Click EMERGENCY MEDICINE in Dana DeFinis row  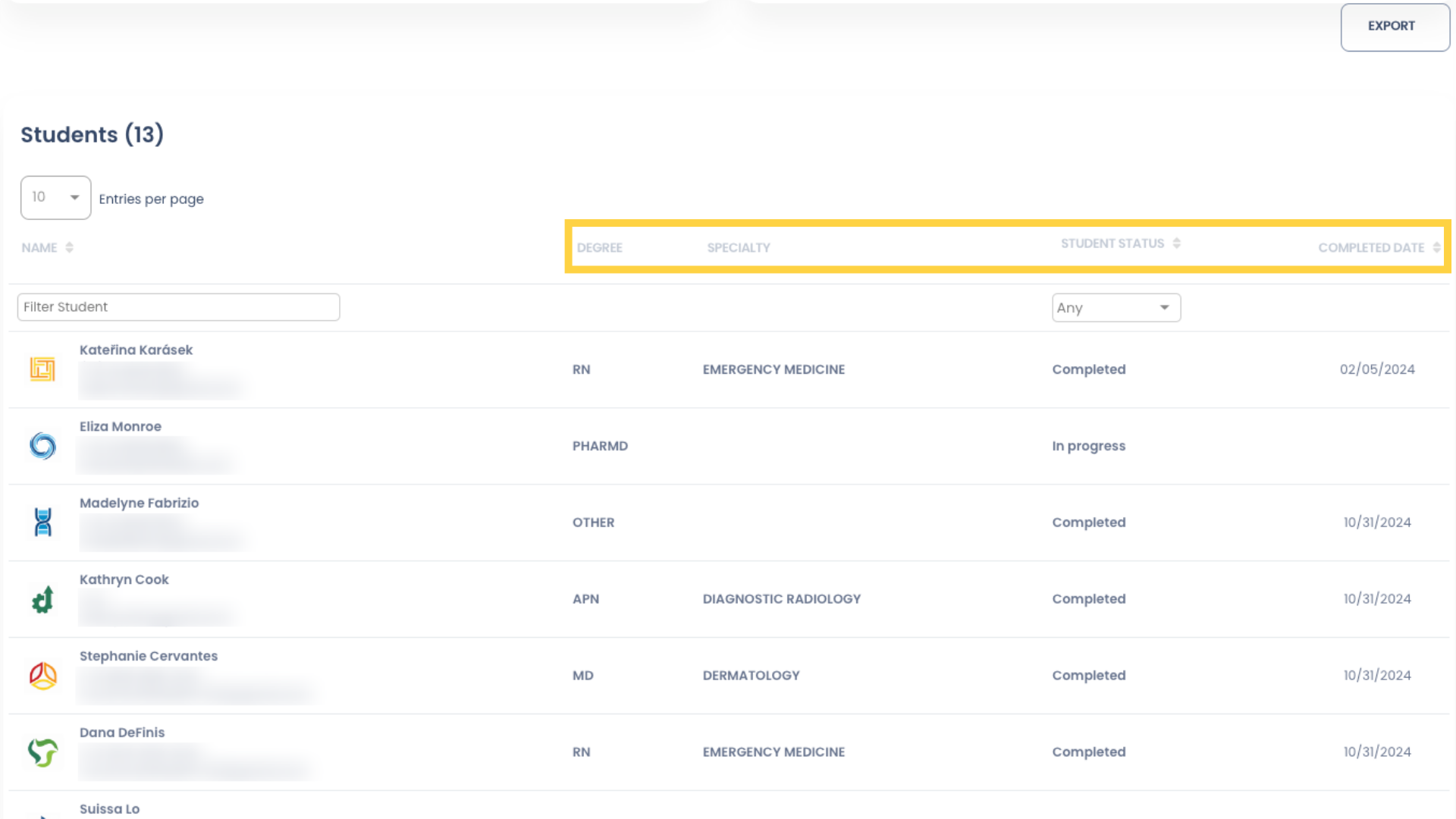[x=773, y=752]
